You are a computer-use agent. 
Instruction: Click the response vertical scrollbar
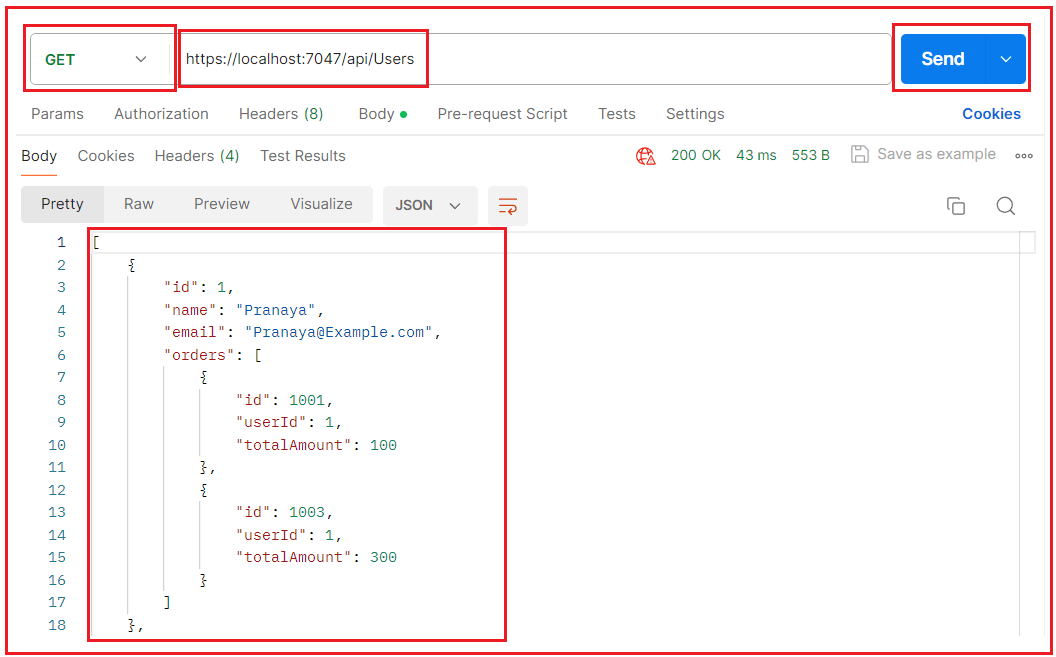point(1028,434)
